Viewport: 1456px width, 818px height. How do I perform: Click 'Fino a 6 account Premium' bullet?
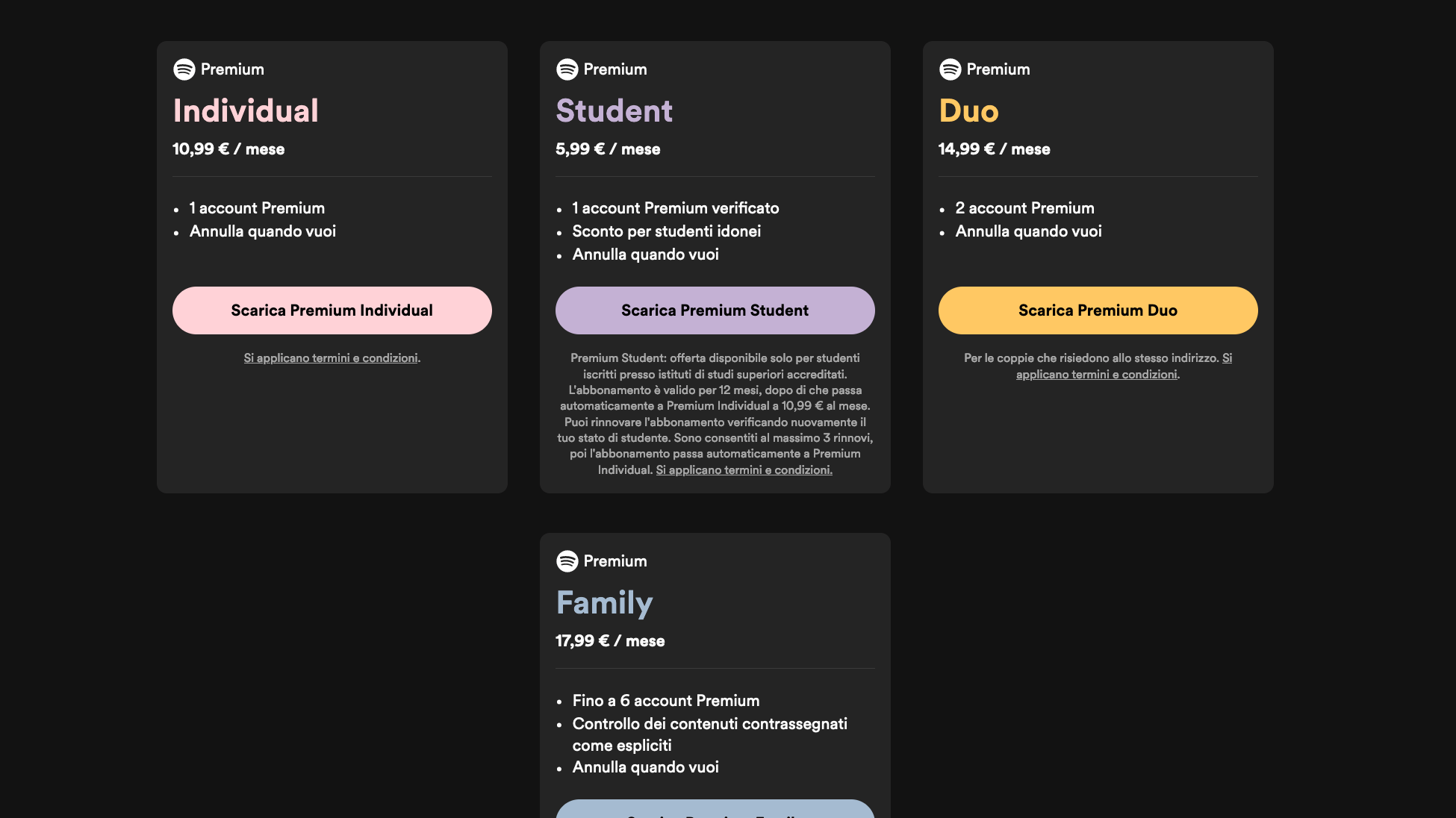666,701
